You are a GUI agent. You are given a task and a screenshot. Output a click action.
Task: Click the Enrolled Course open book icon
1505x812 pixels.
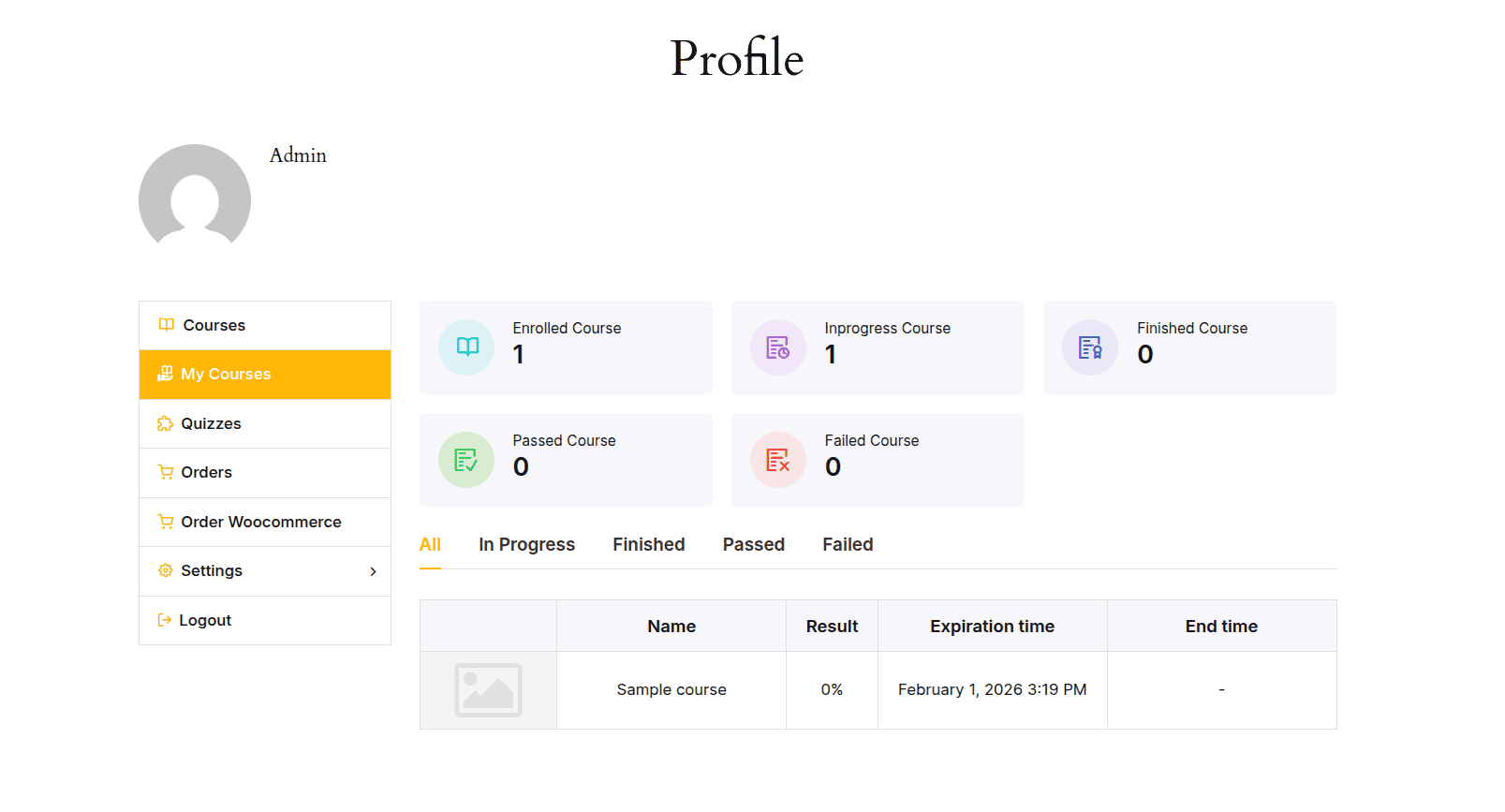coord(465,347)
